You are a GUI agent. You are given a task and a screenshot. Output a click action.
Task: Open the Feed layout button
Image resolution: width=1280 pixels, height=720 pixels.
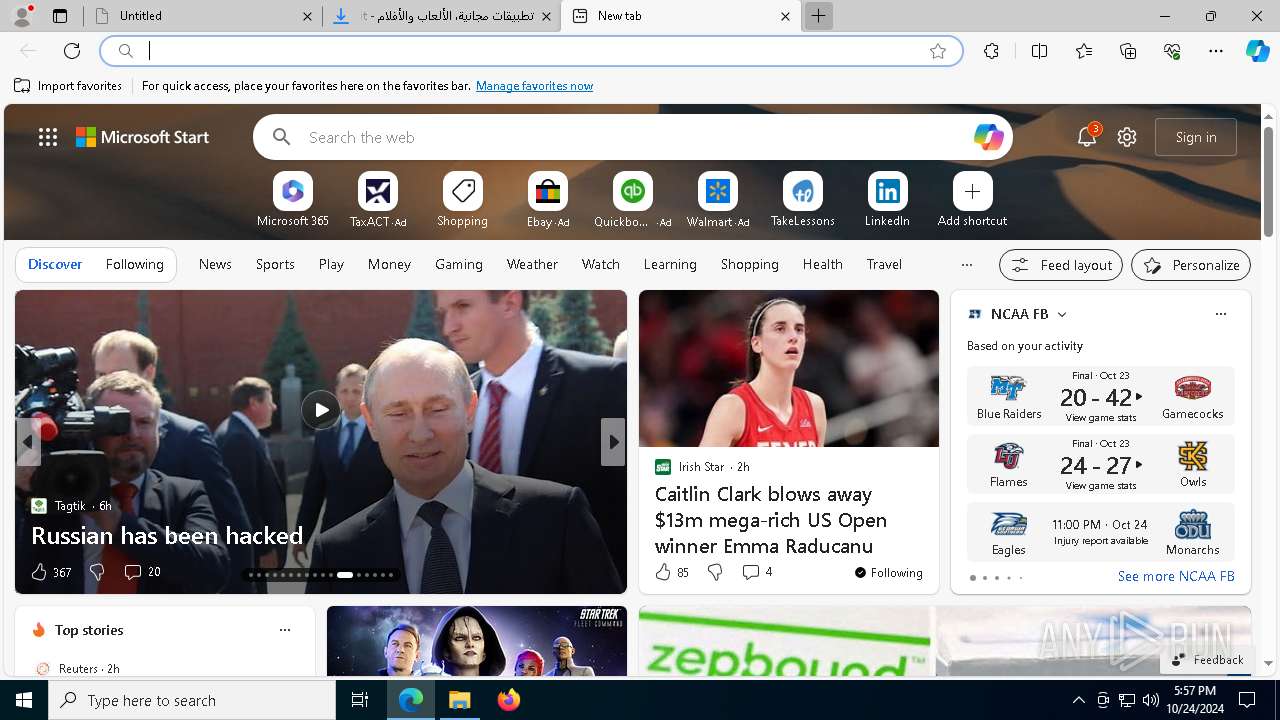tap(1061, 265)
